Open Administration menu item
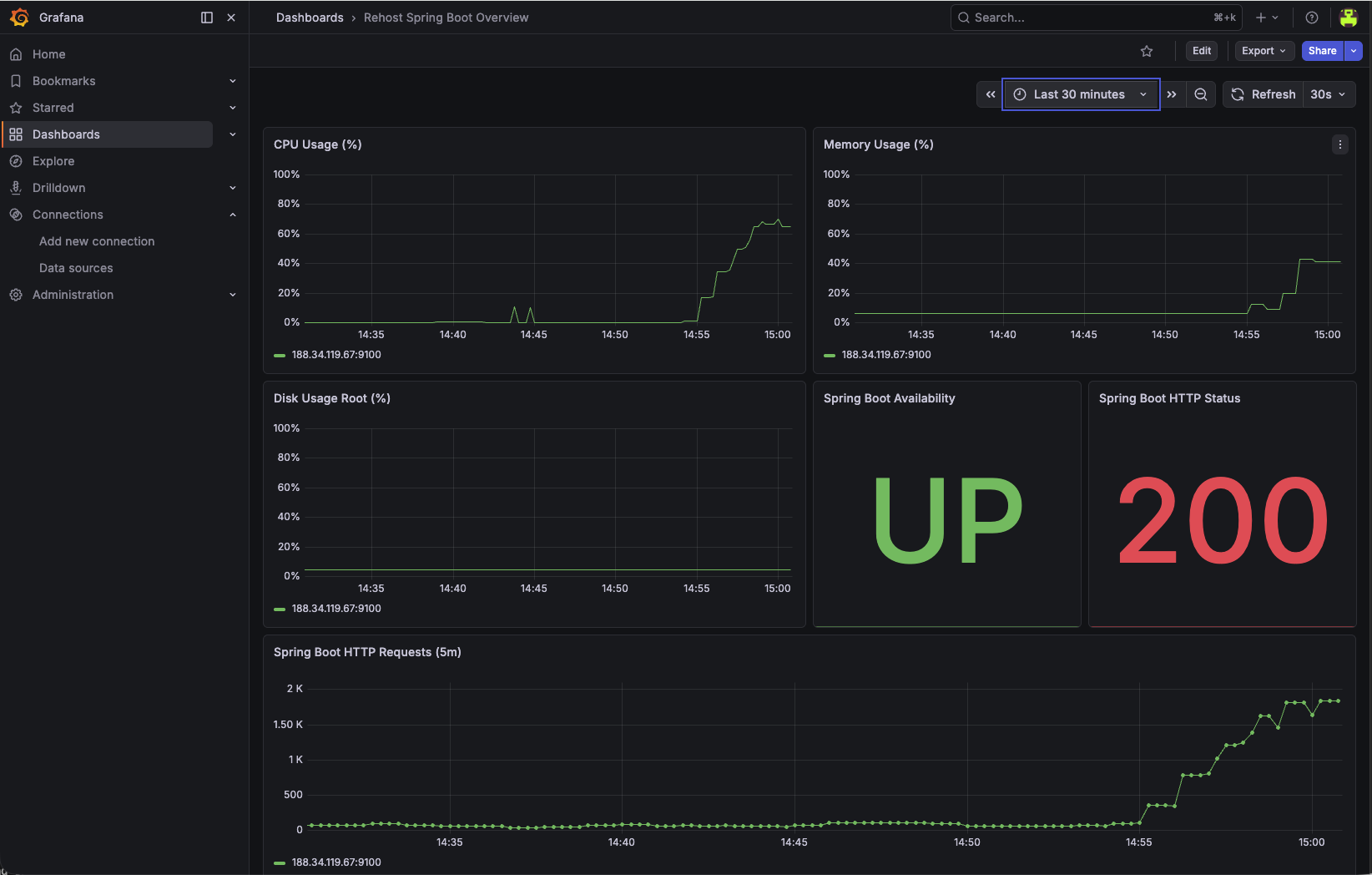Viewport: 1372px width, 875px height. [x=73, y=295]
